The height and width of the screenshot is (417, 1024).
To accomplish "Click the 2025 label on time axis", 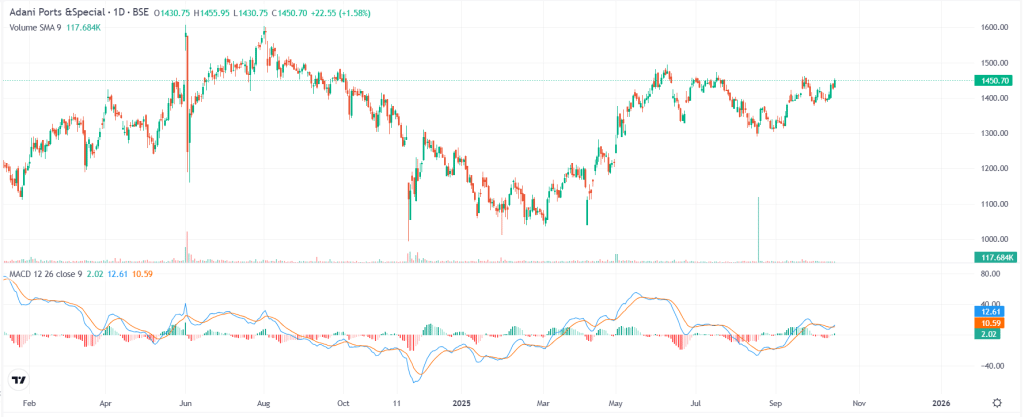I will coord(463,403).
